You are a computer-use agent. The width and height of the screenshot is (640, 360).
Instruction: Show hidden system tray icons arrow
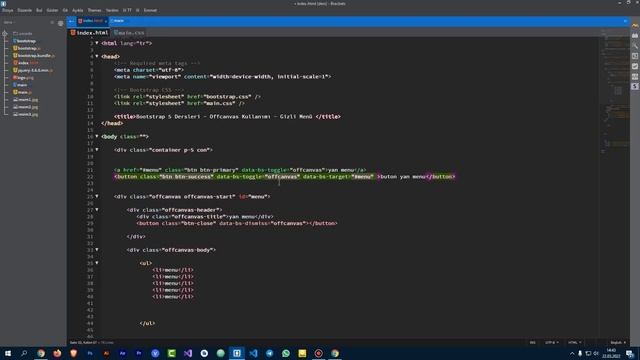[572, 353]
